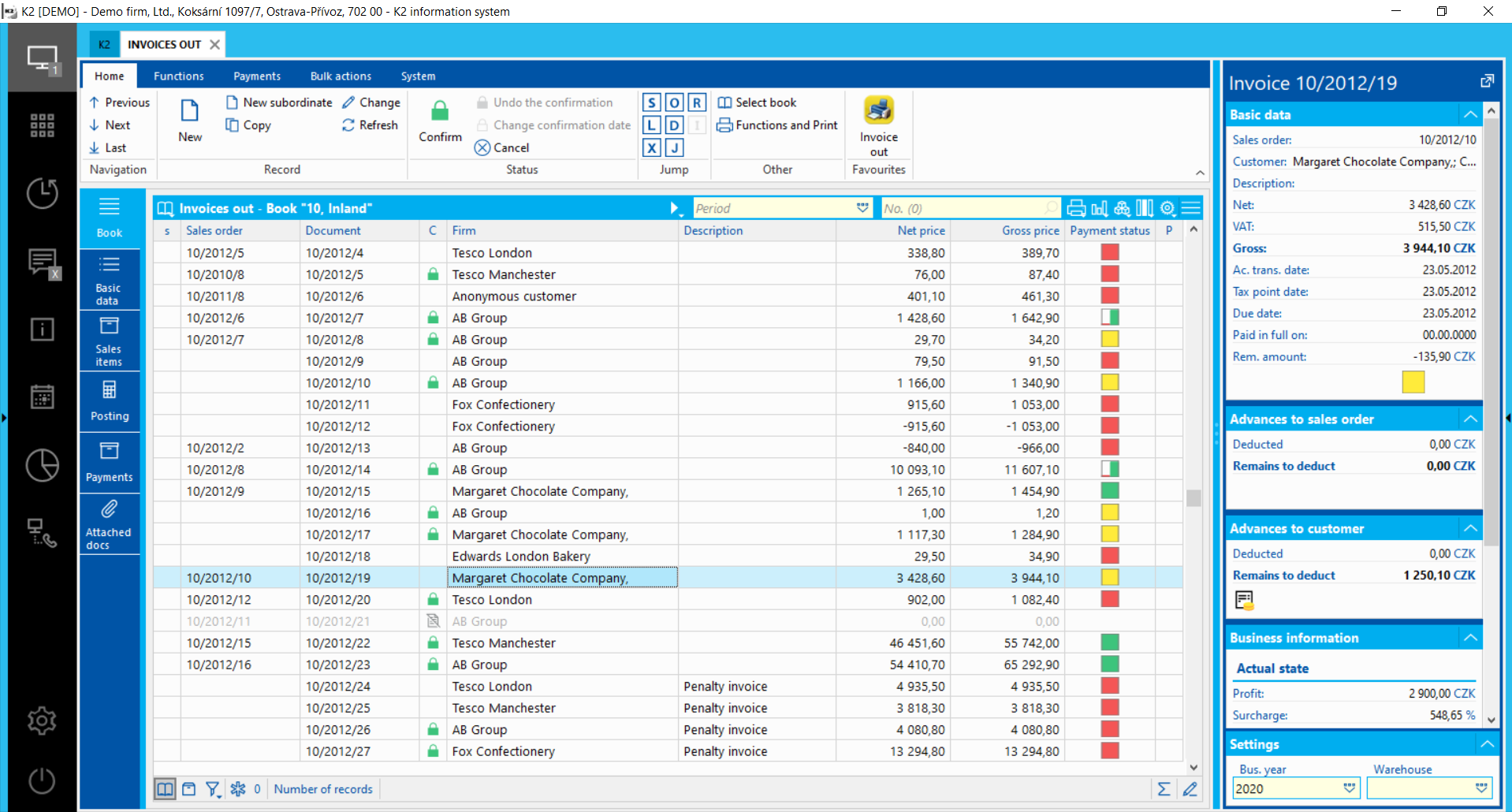This screenshot has height=812, width=1512.
Task: Open the Period dropdown
Action: tap(862, 208)
